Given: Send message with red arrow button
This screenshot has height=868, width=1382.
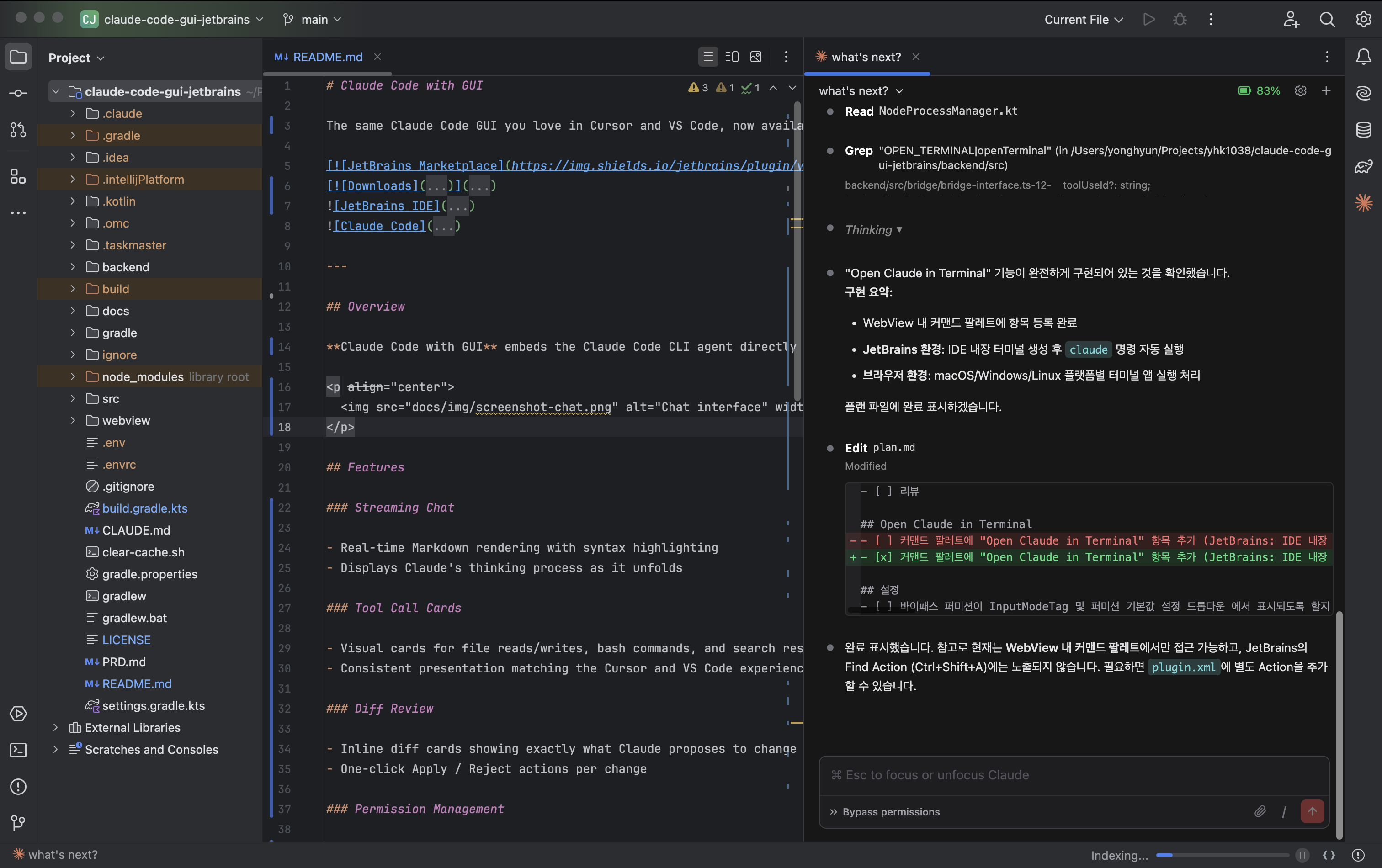Looking at the screenshot, I should click(1312, 811).
